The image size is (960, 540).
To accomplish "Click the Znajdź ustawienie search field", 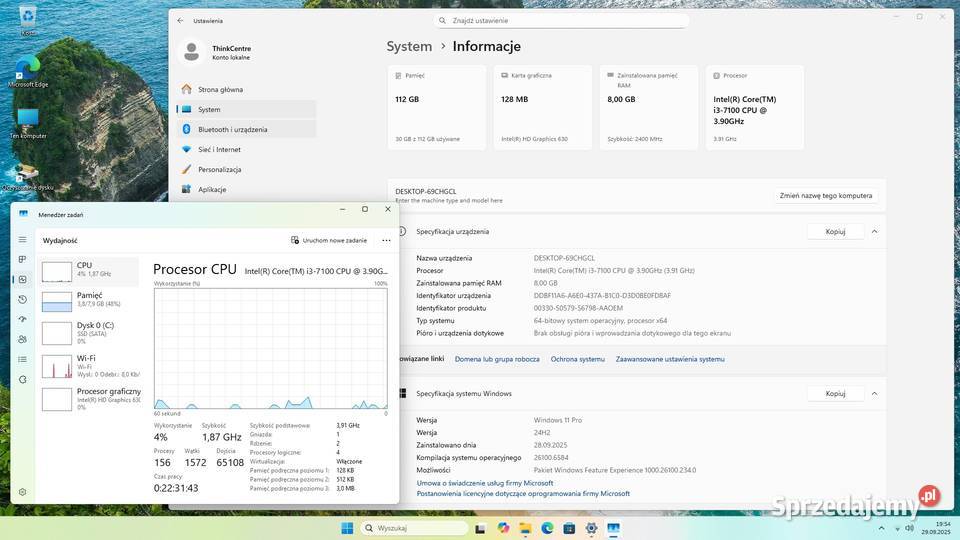I will pos(563,20).
